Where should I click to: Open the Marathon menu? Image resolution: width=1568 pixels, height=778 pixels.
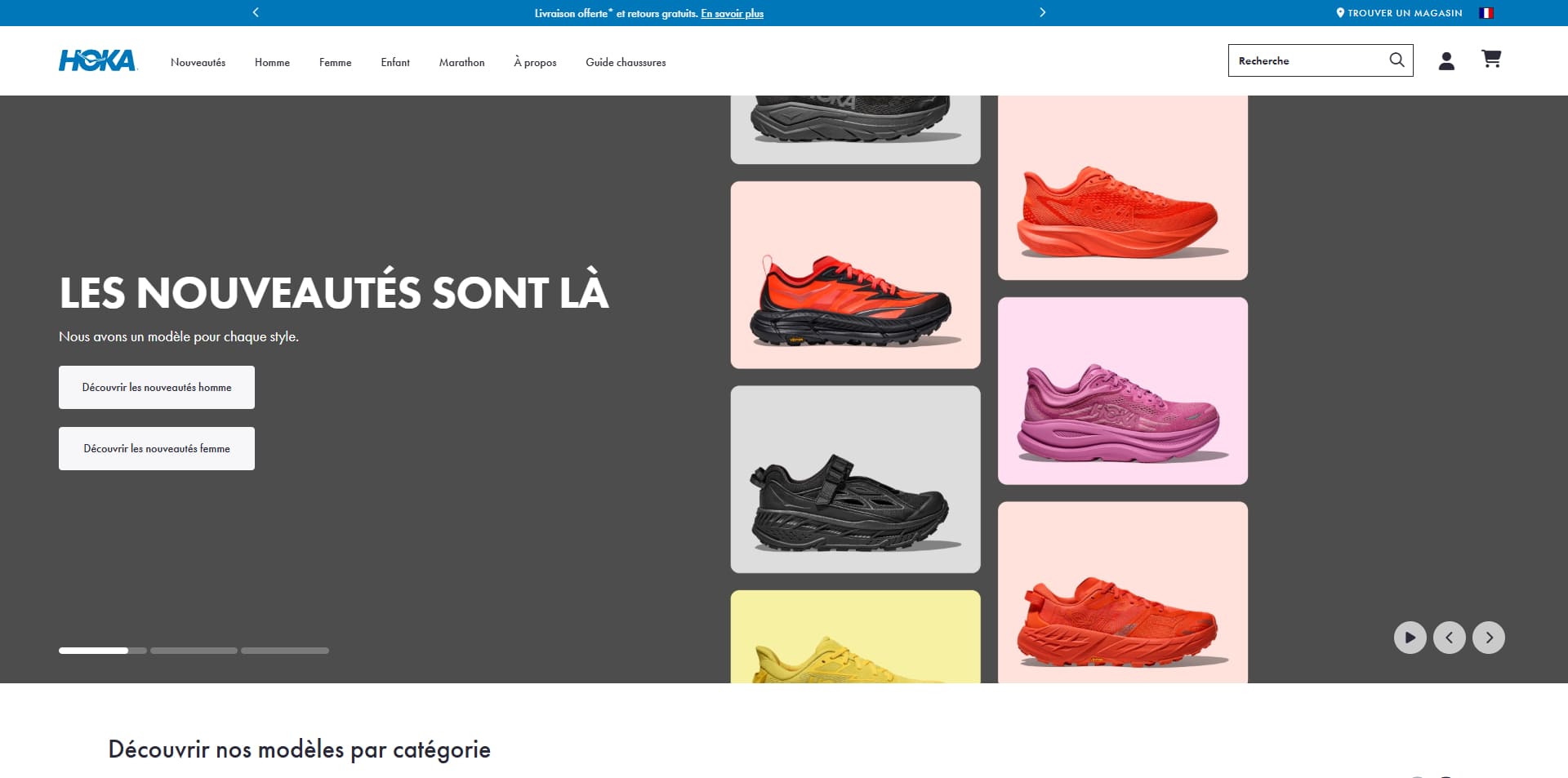click(461, 62)
